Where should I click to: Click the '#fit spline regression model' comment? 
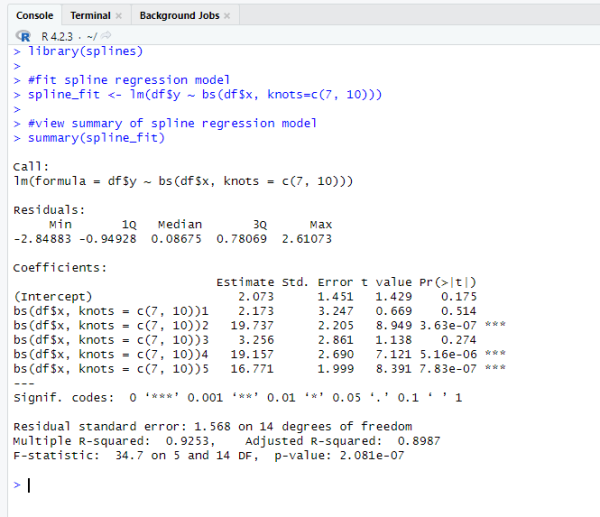130,80
